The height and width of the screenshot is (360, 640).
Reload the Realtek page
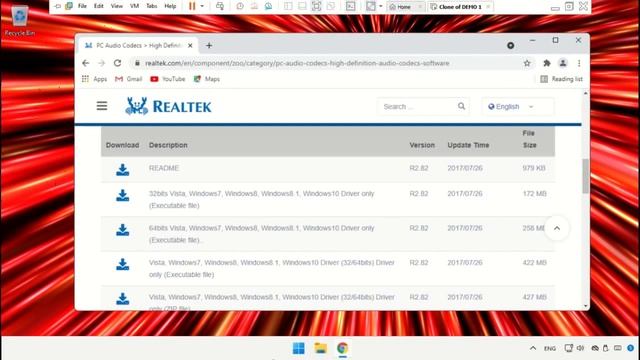tap(118, 63)
